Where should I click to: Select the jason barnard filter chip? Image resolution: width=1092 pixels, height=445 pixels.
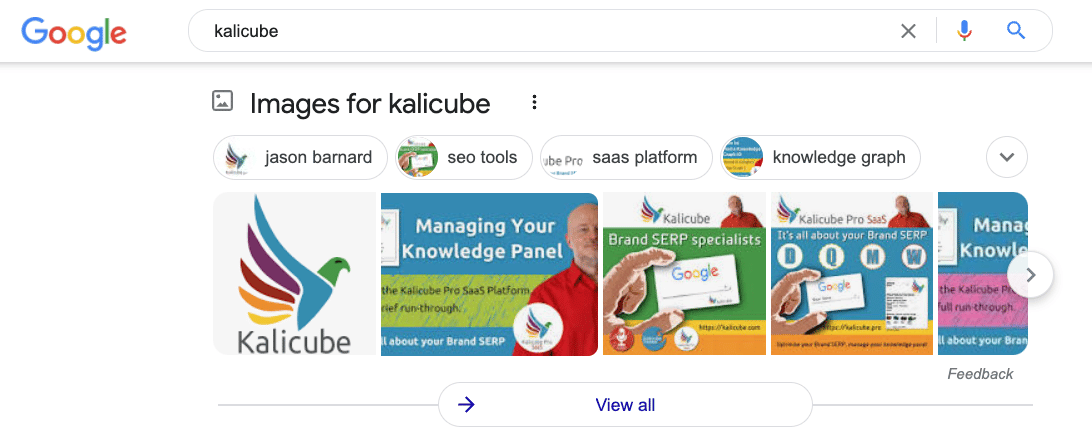point(300,157)
